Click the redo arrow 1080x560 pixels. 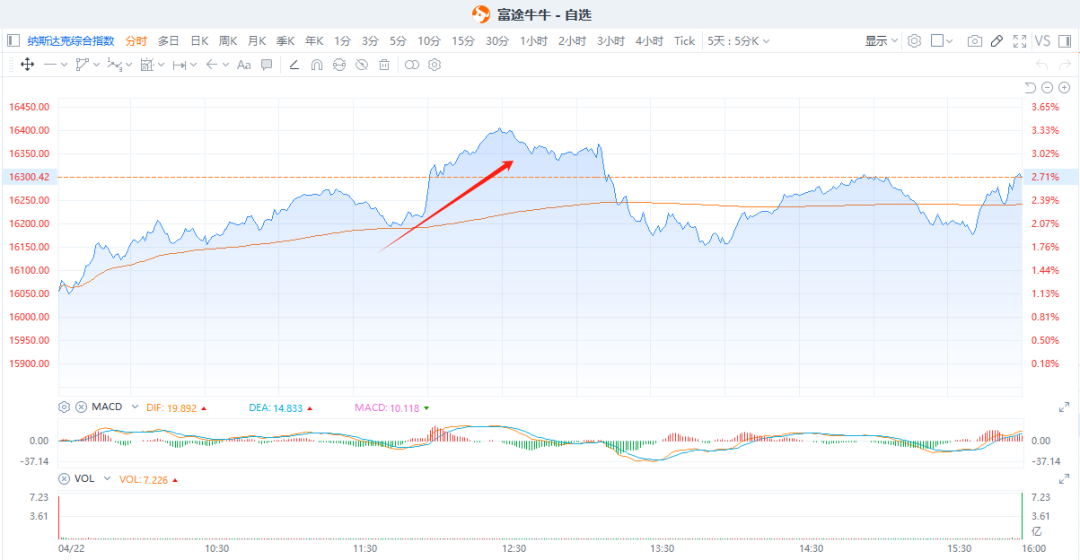tap(1065, 65)
